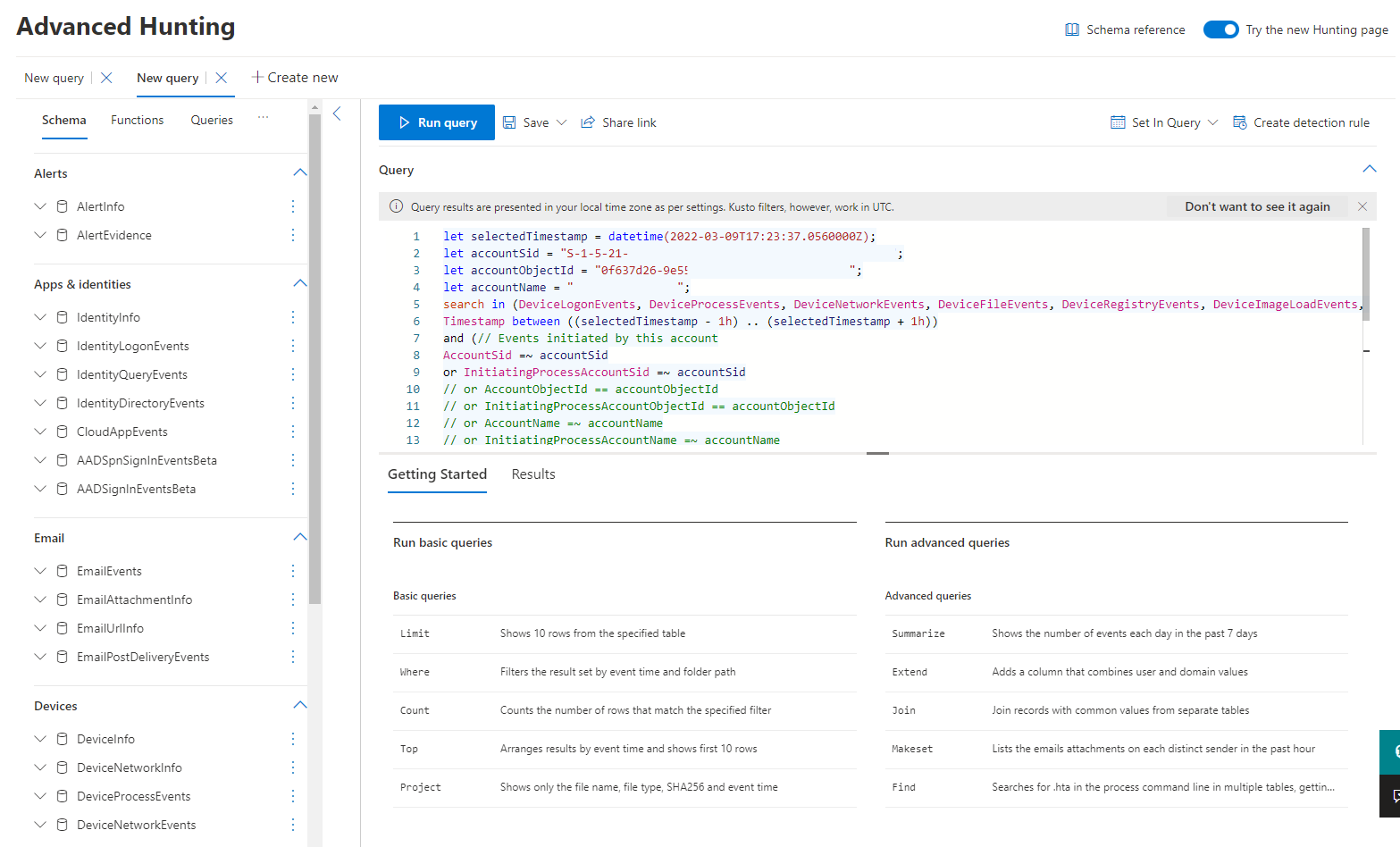1400x847 pixels.
Task: Toggle the Try the new Hunting page switch
Action: click(1220, 29)
